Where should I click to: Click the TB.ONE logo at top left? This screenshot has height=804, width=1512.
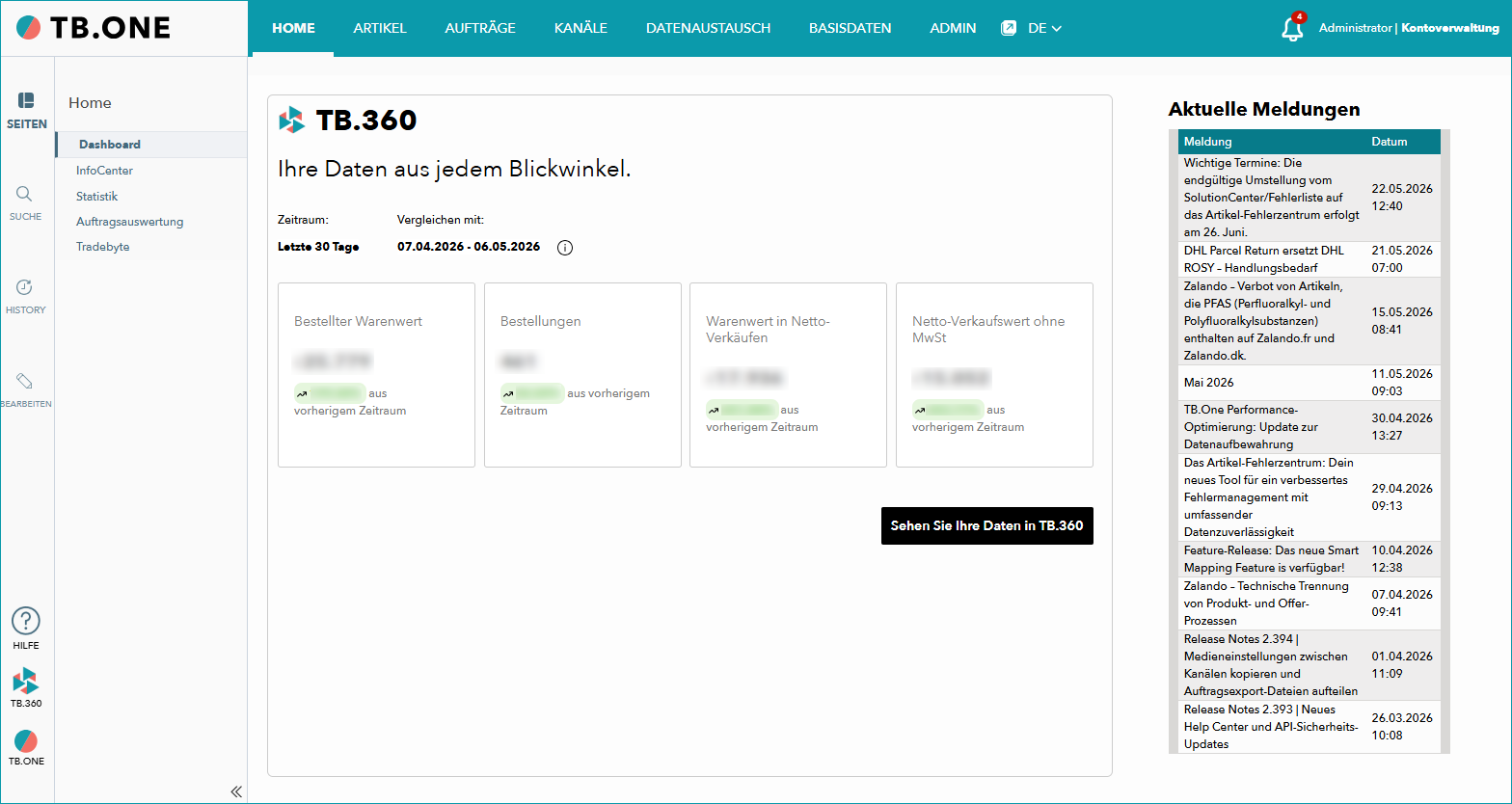coord(94,28)
